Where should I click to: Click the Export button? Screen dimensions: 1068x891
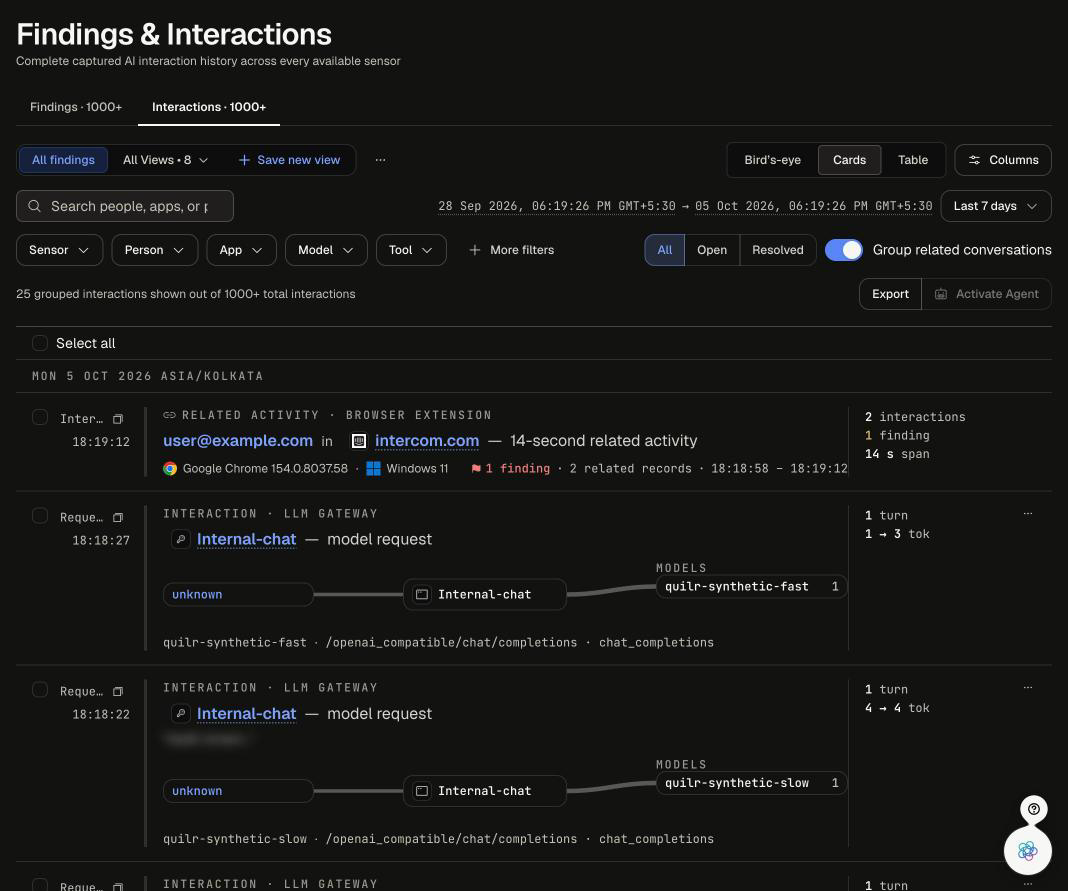[x=890, y=294]
